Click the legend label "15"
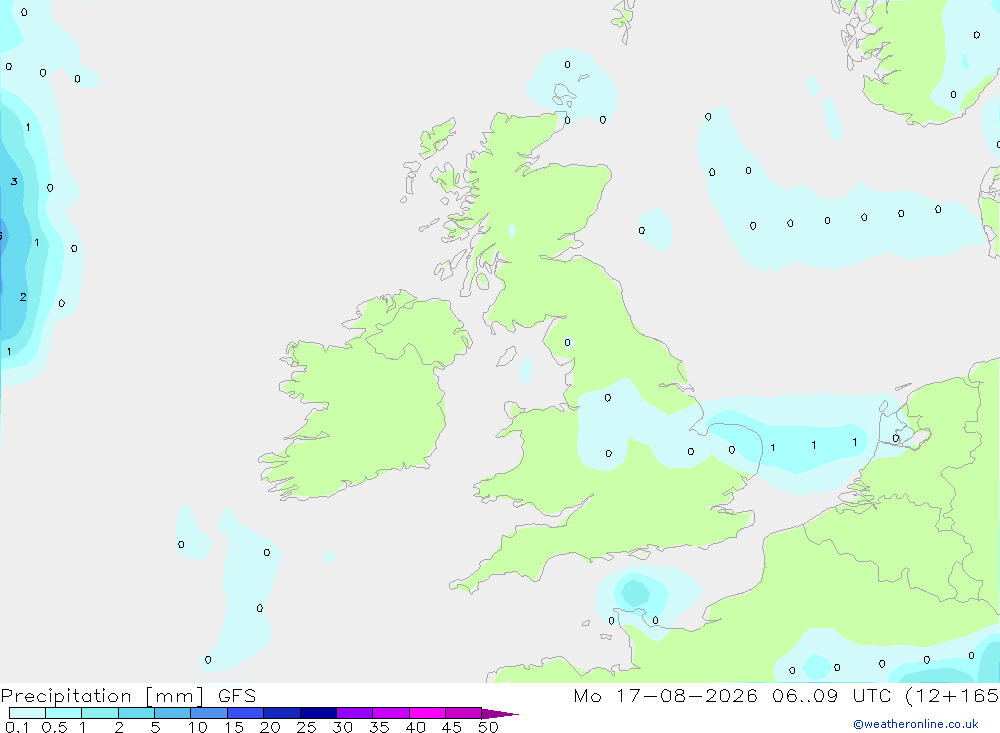 234,727
